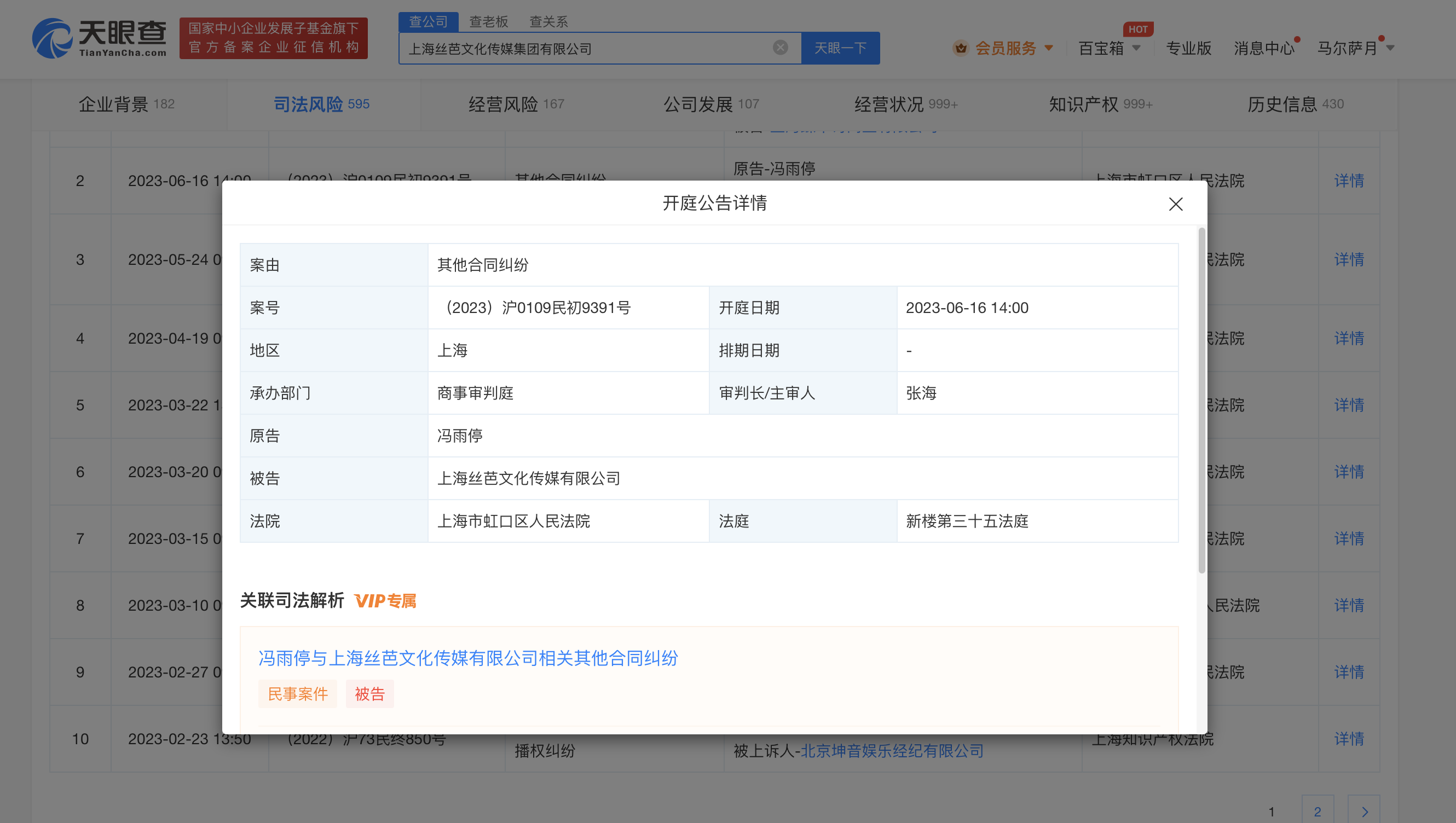
Task: Expand the 会员服务 dropdown
Action: (1050, 48)
